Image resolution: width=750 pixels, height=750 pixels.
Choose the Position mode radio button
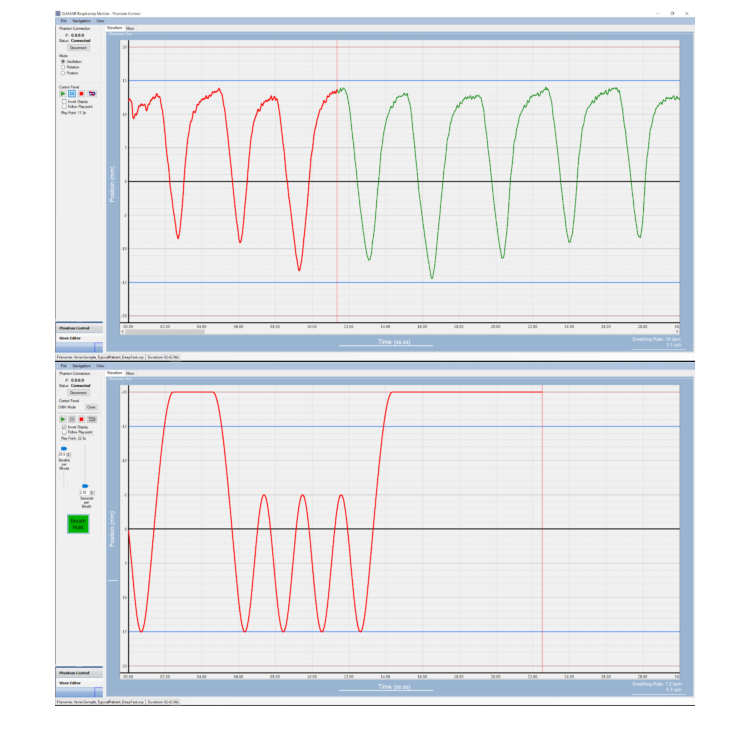coord(64,73)
